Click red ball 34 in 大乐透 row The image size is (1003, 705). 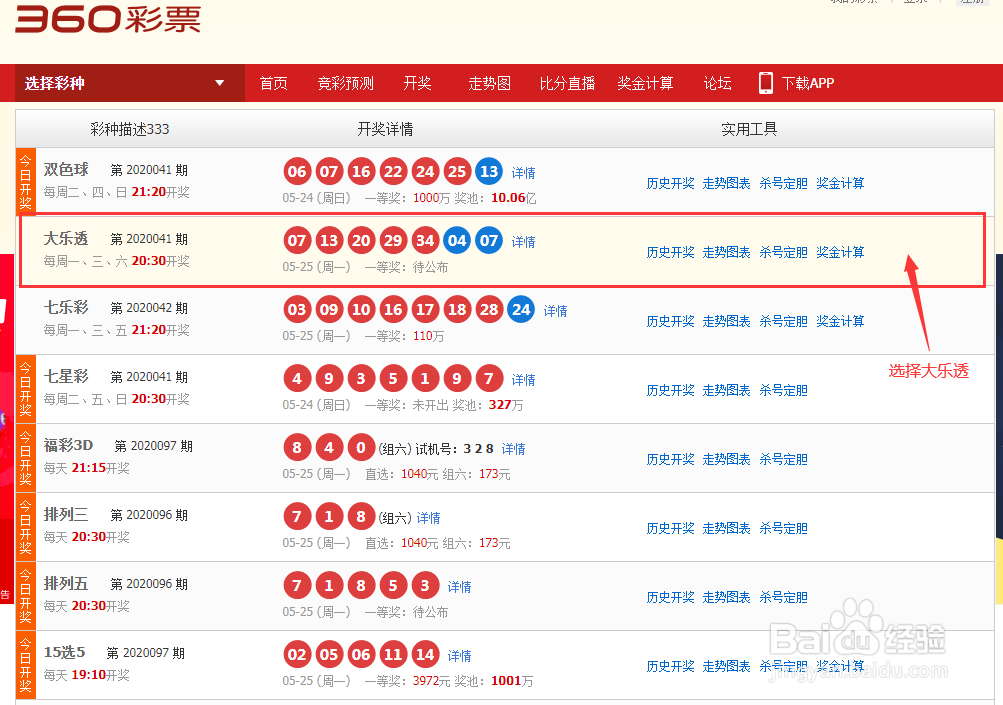(425, 241)
